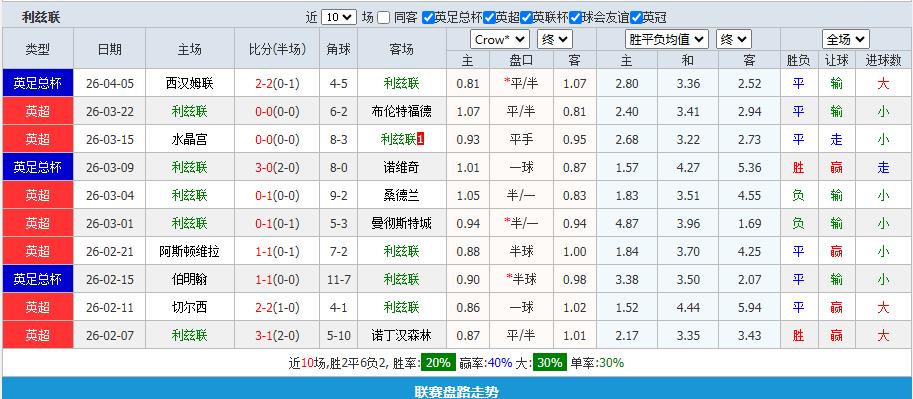
Task: Click result 胜 in 诺维奇 row
Action: pos(798,167)
